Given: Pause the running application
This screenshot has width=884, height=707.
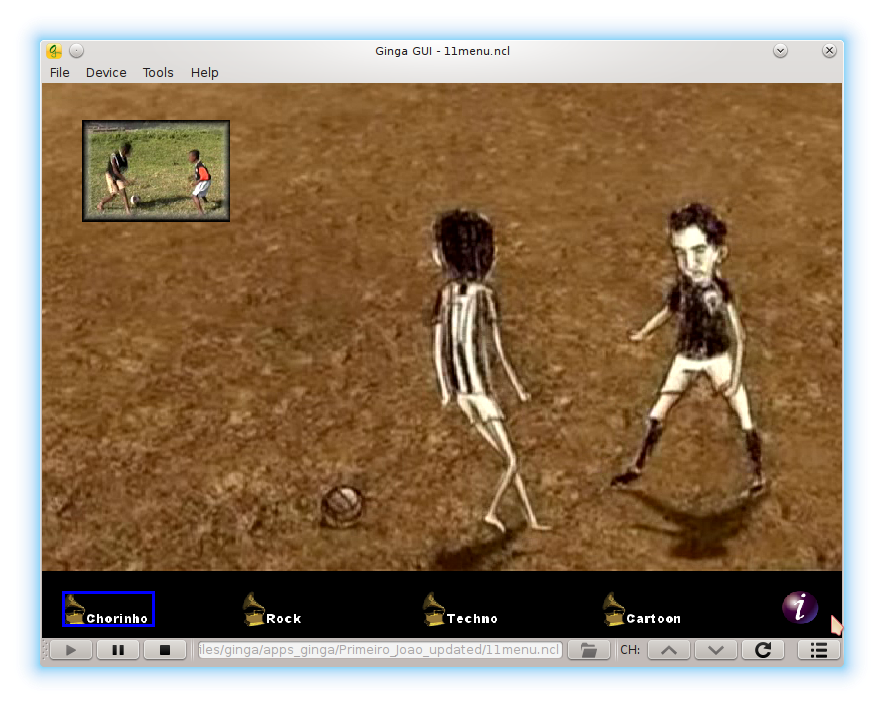Looking at the screenshot, I should coord(118,650).
